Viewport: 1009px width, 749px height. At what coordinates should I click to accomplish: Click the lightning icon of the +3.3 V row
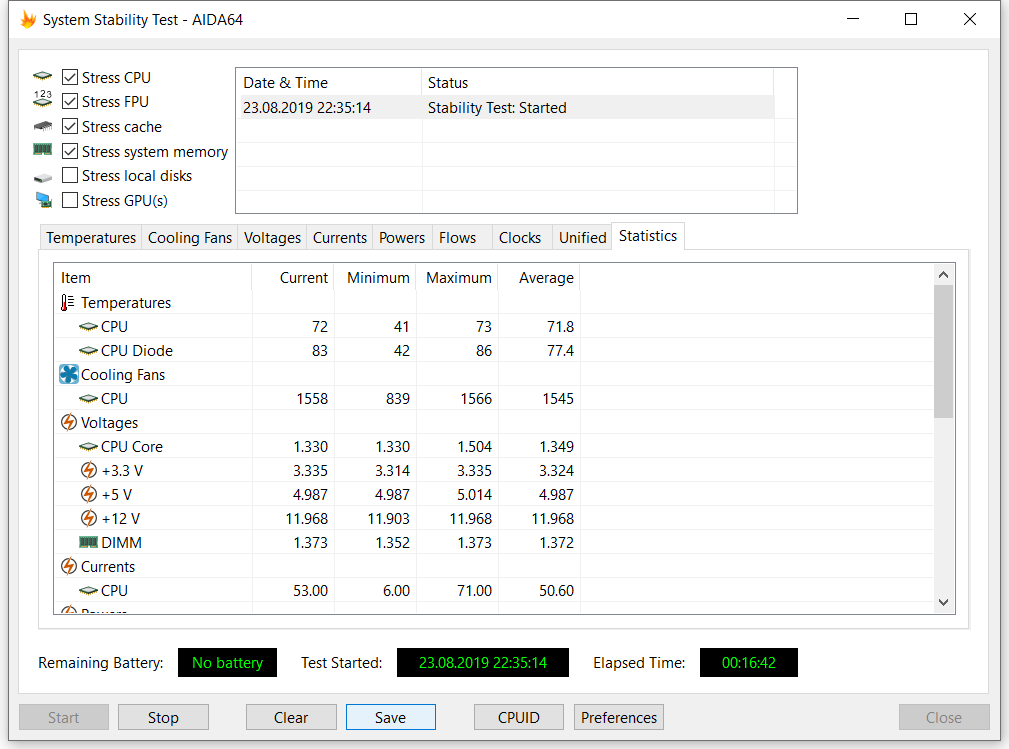89,470
